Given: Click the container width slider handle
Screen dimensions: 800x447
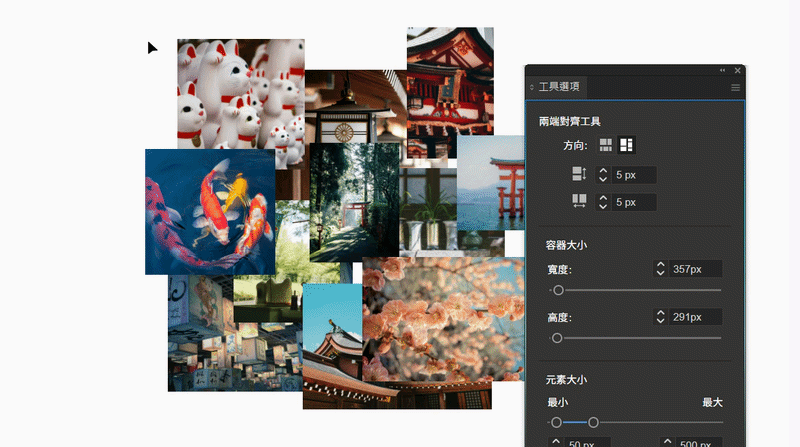Looking at the screenshot, I should [558, 290].
